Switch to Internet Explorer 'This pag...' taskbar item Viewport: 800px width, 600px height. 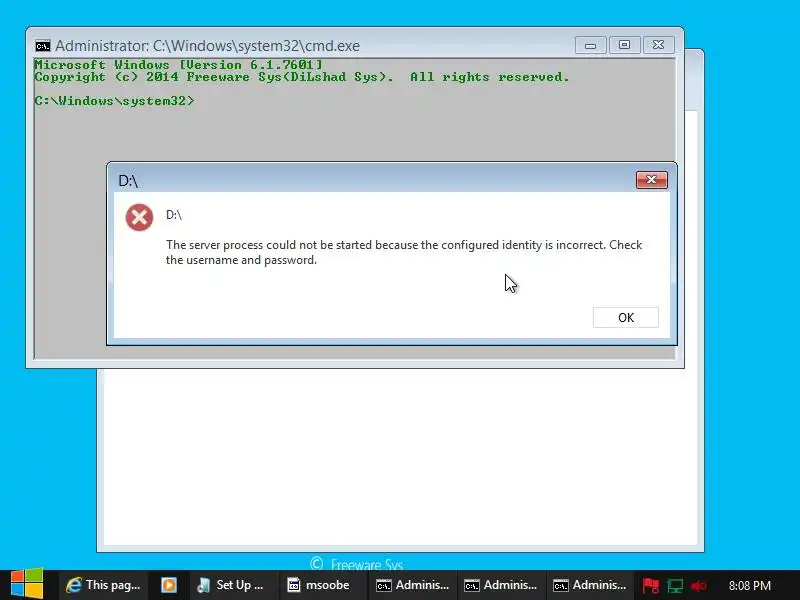point(103,585)
